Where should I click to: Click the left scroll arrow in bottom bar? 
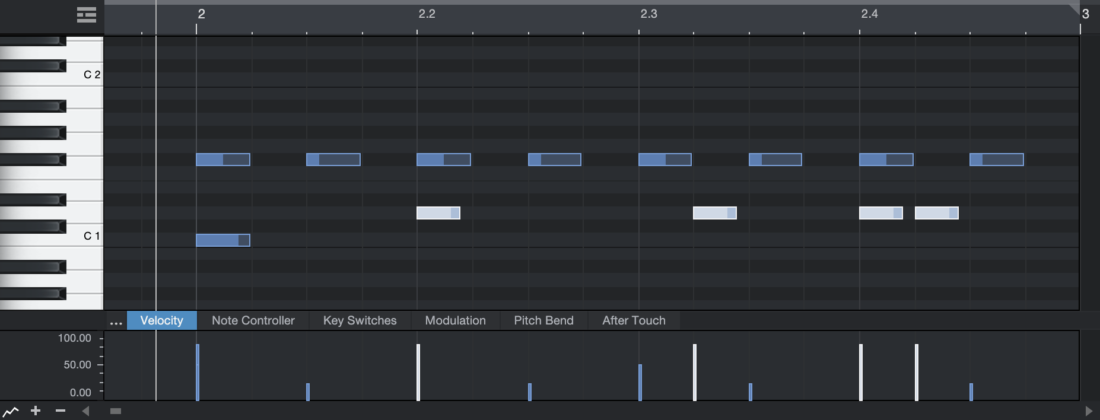pyautogui.click(x=86, y=411)
